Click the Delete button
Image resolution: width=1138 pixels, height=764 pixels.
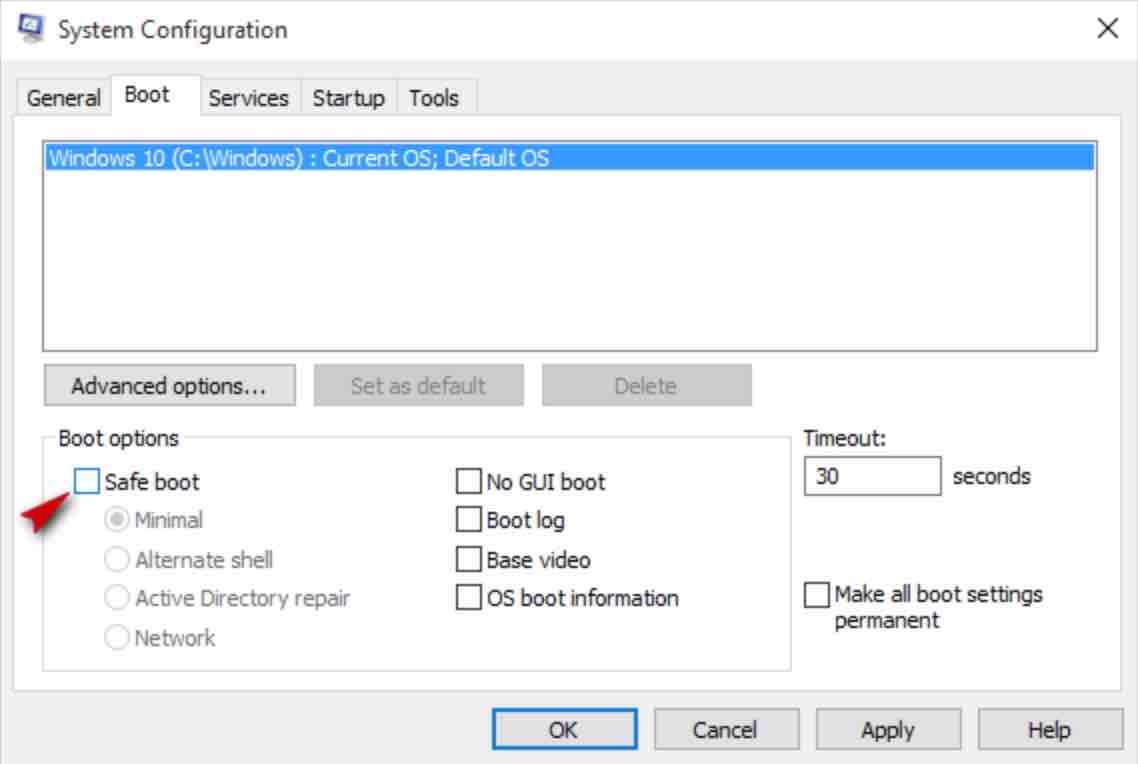click(646, 385)
